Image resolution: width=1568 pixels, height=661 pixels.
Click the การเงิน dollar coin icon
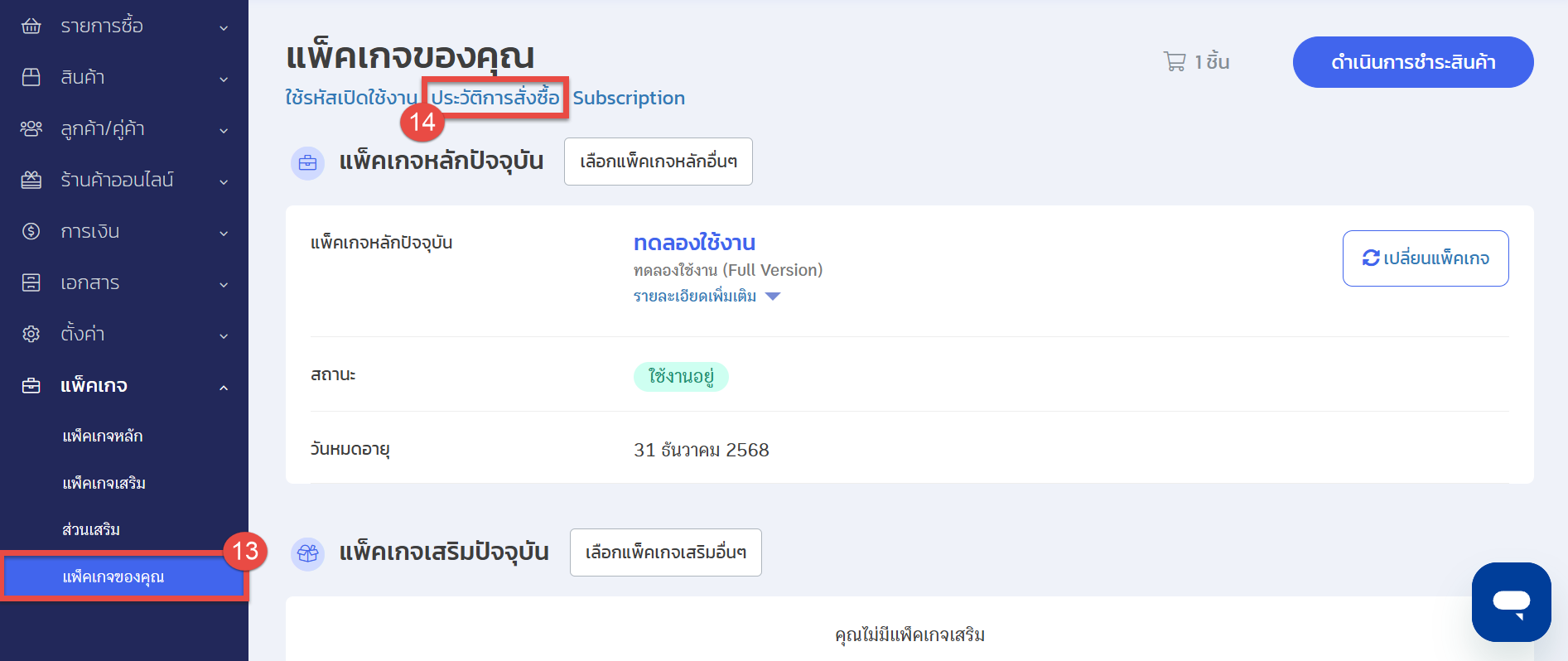[x=31, y=232]
